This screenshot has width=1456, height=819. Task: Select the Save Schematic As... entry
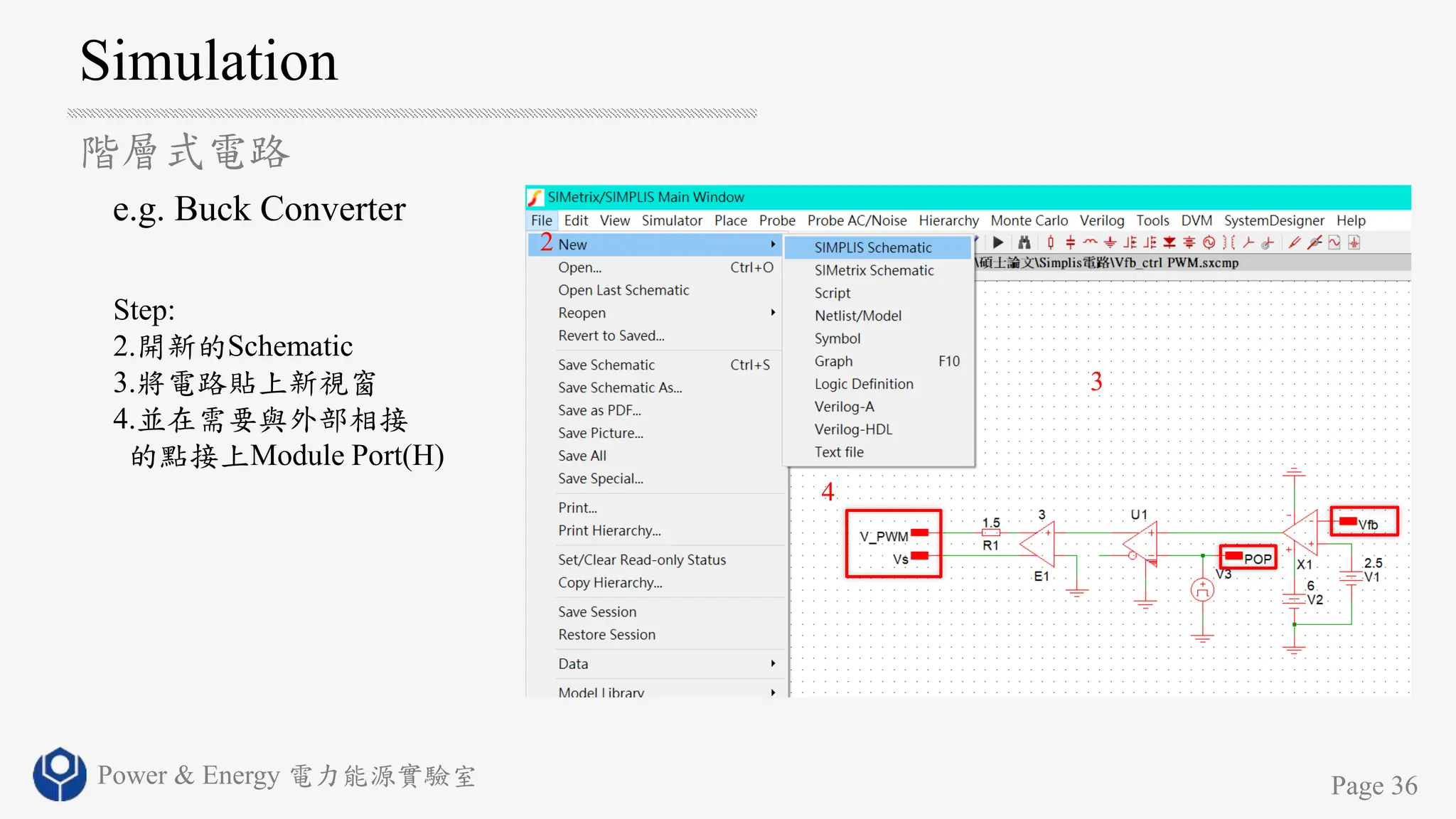coord(619,387)
